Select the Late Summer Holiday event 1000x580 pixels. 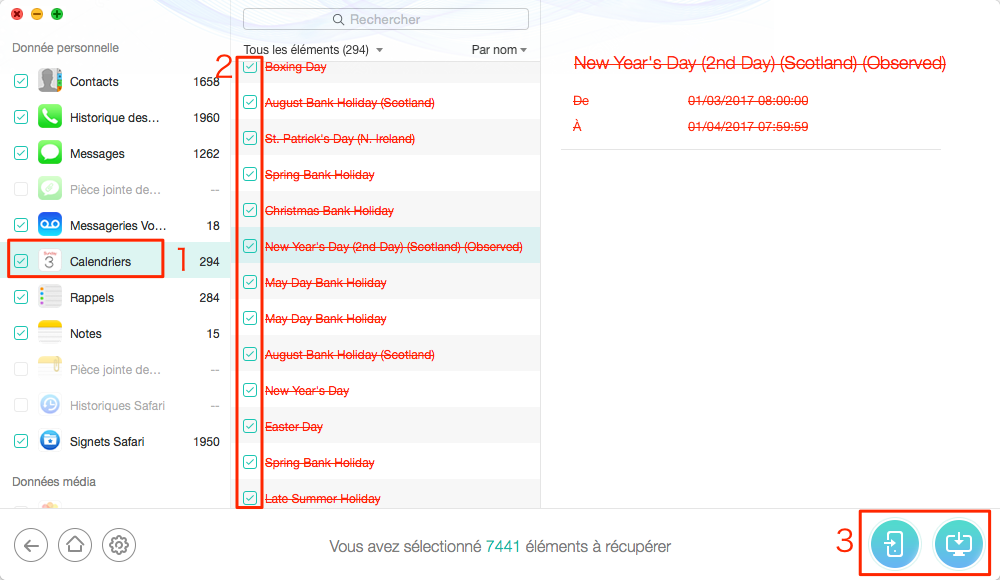click(323, 498)
